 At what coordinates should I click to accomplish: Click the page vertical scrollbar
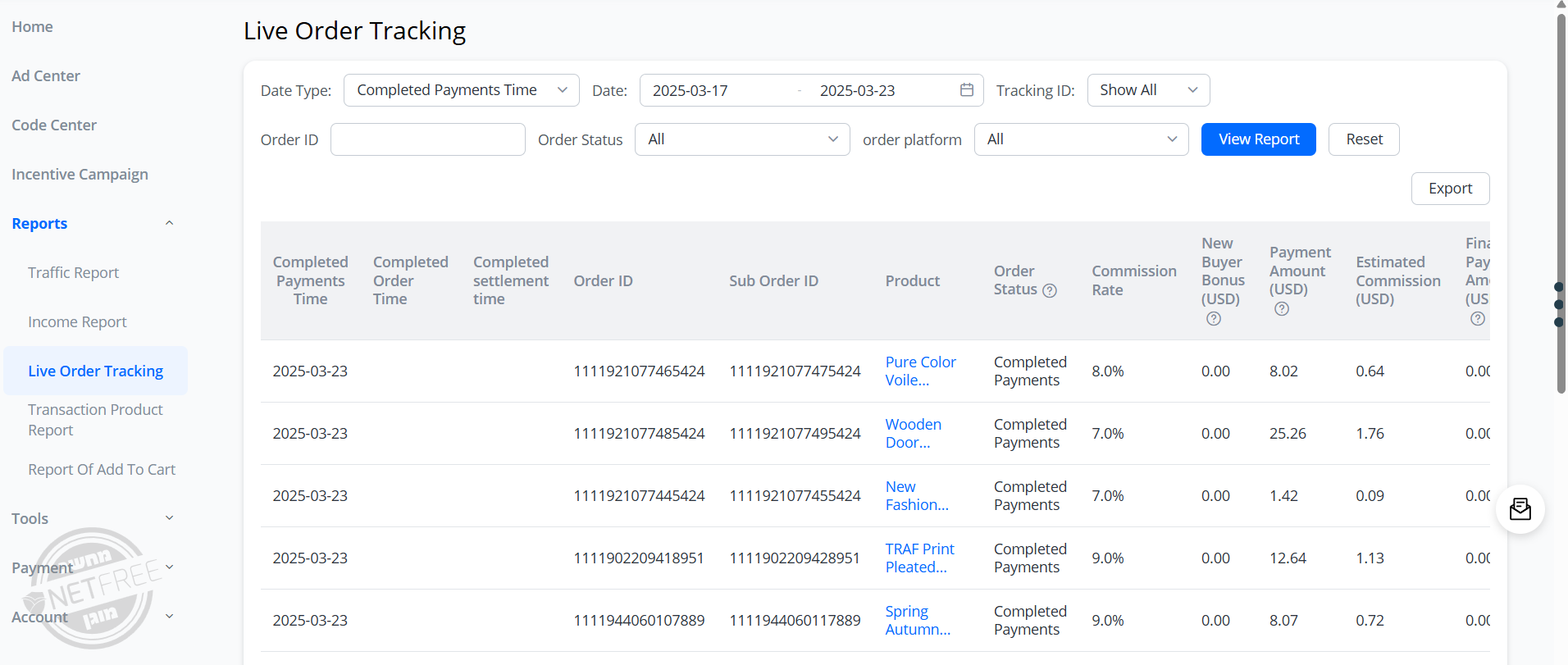pyautogui.click(x=1561, y=205)
